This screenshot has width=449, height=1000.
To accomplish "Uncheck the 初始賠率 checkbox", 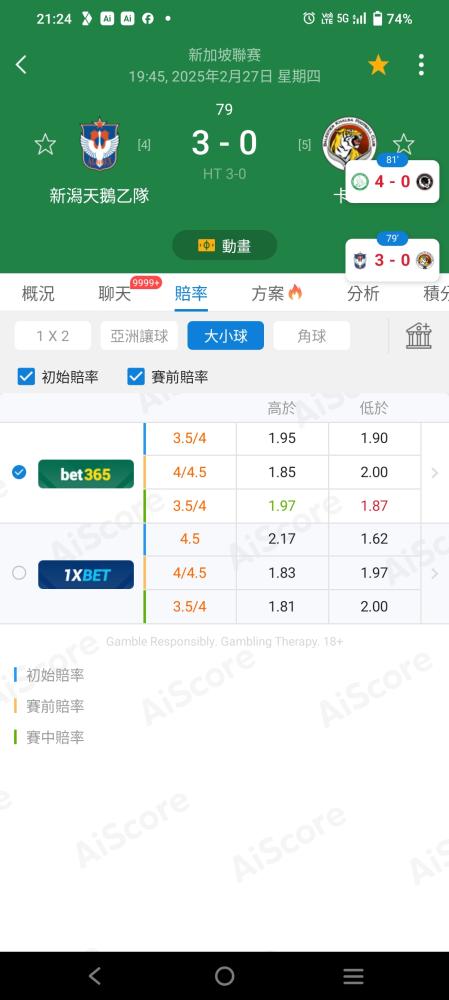I will [26, 377].
